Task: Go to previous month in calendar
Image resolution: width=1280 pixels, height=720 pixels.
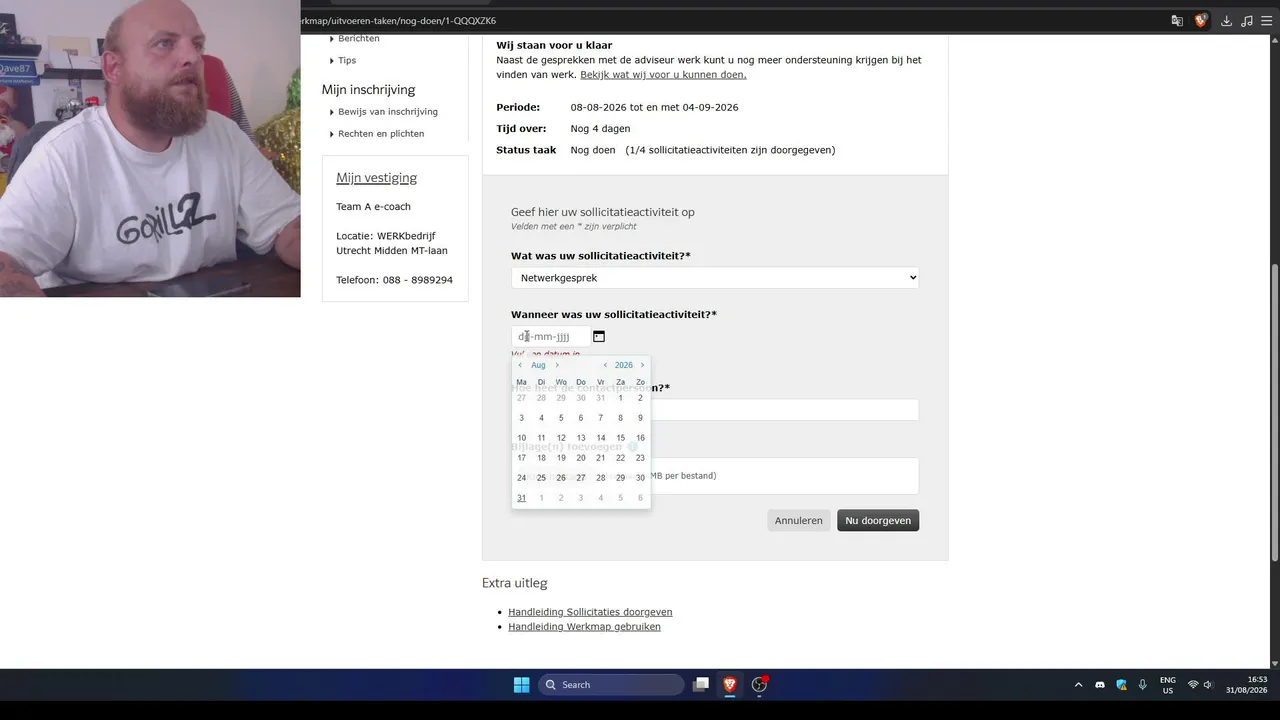Action: (x=520, y=365)
